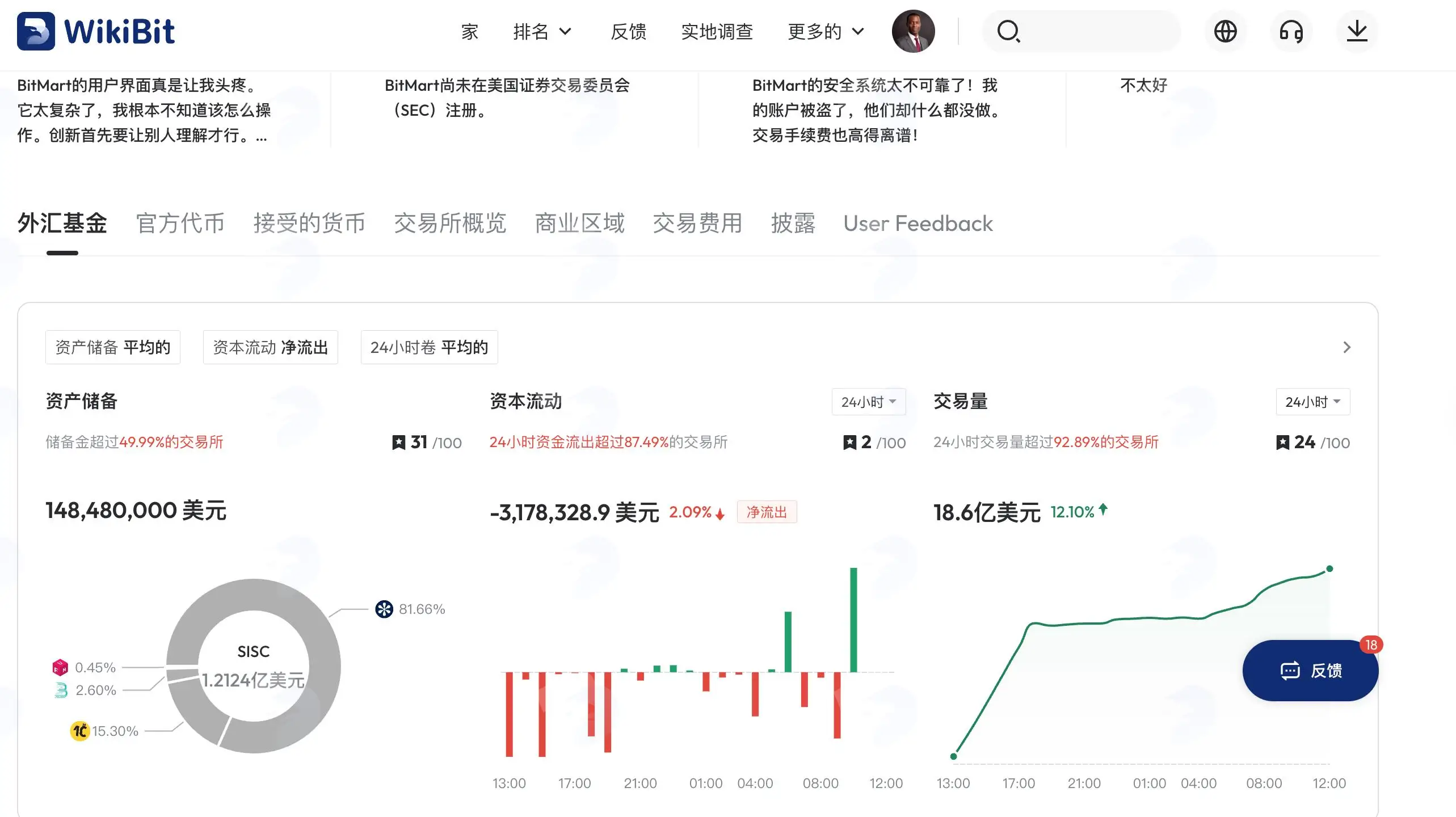Image resolution: width=1456 pixels, height=817 pixels.
Task: Open the user profile avatar
Action: [913, 31]
